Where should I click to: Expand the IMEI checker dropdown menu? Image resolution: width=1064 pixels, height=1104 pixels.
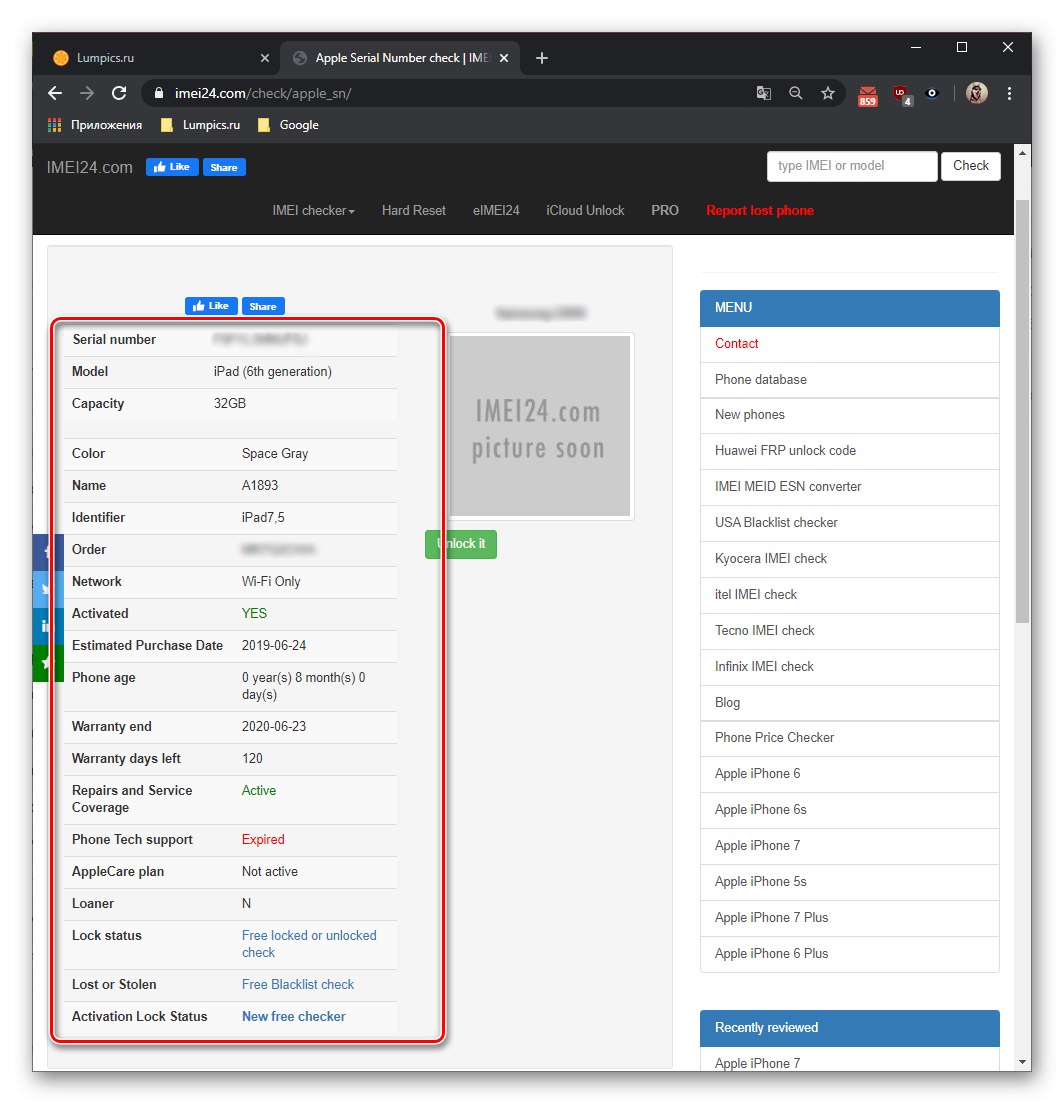[x=313, y=211]
